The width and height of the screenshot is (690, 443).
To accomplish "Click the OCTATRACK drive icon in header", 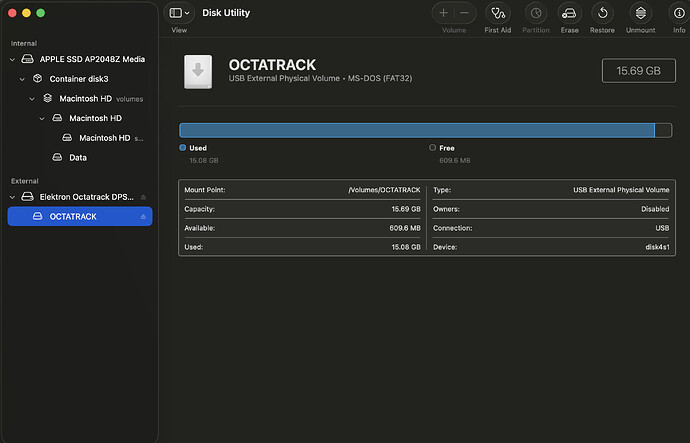I will pos(198,71).
